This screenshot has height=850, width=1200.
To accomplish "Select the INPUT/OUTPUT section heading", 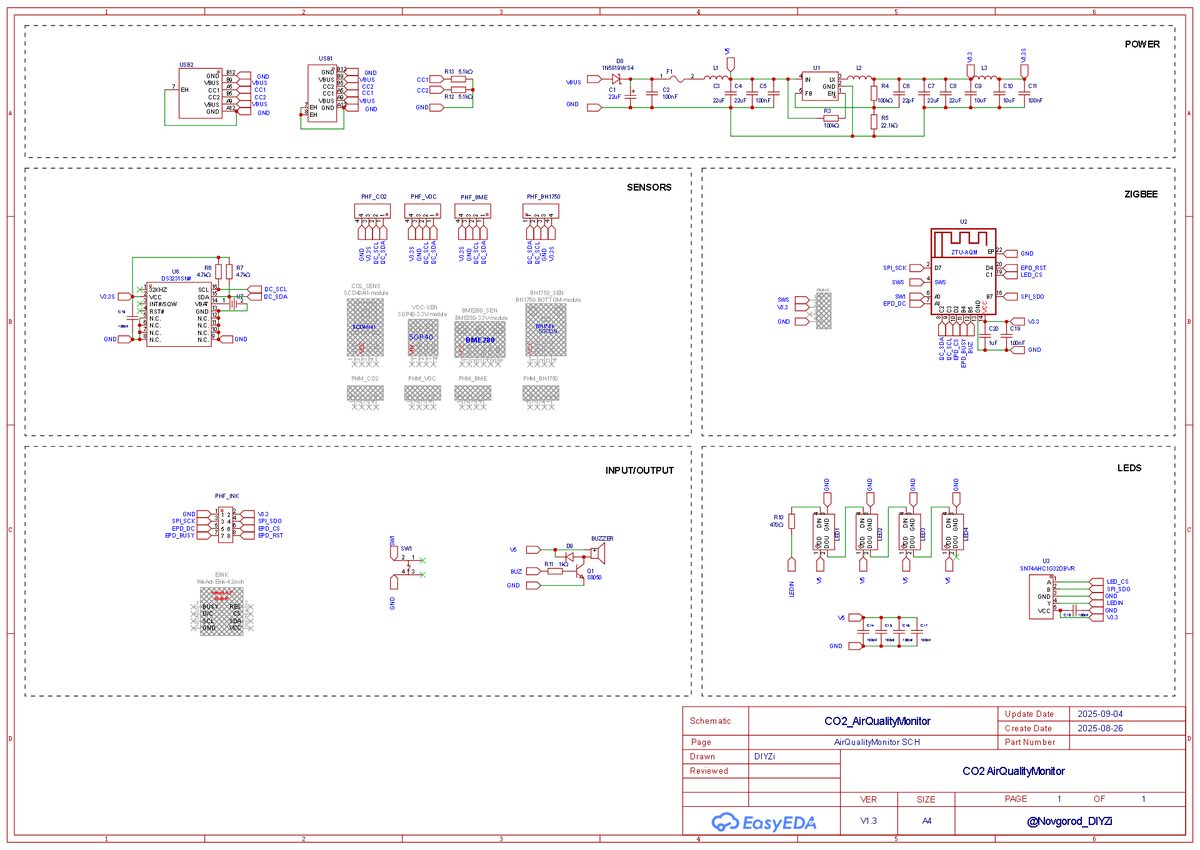I will click(639, 470).
